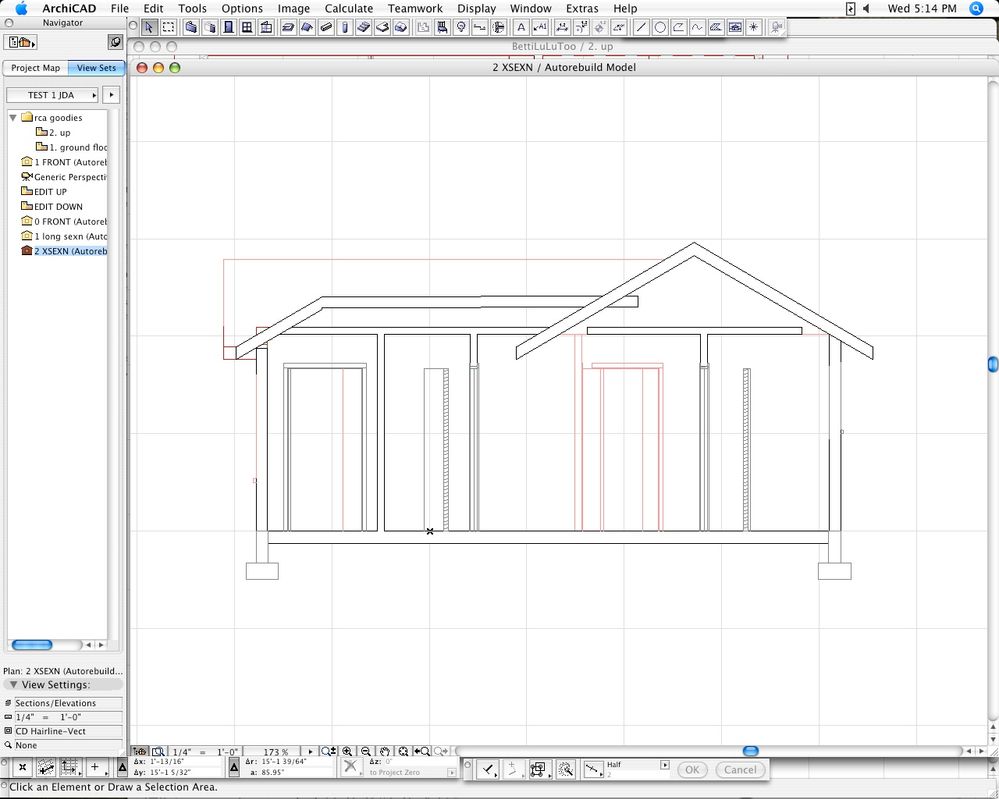The width and height of the screenshot is (999, 799).
Task: Activate the Camera tool at toolbar end
Action: 775,28
